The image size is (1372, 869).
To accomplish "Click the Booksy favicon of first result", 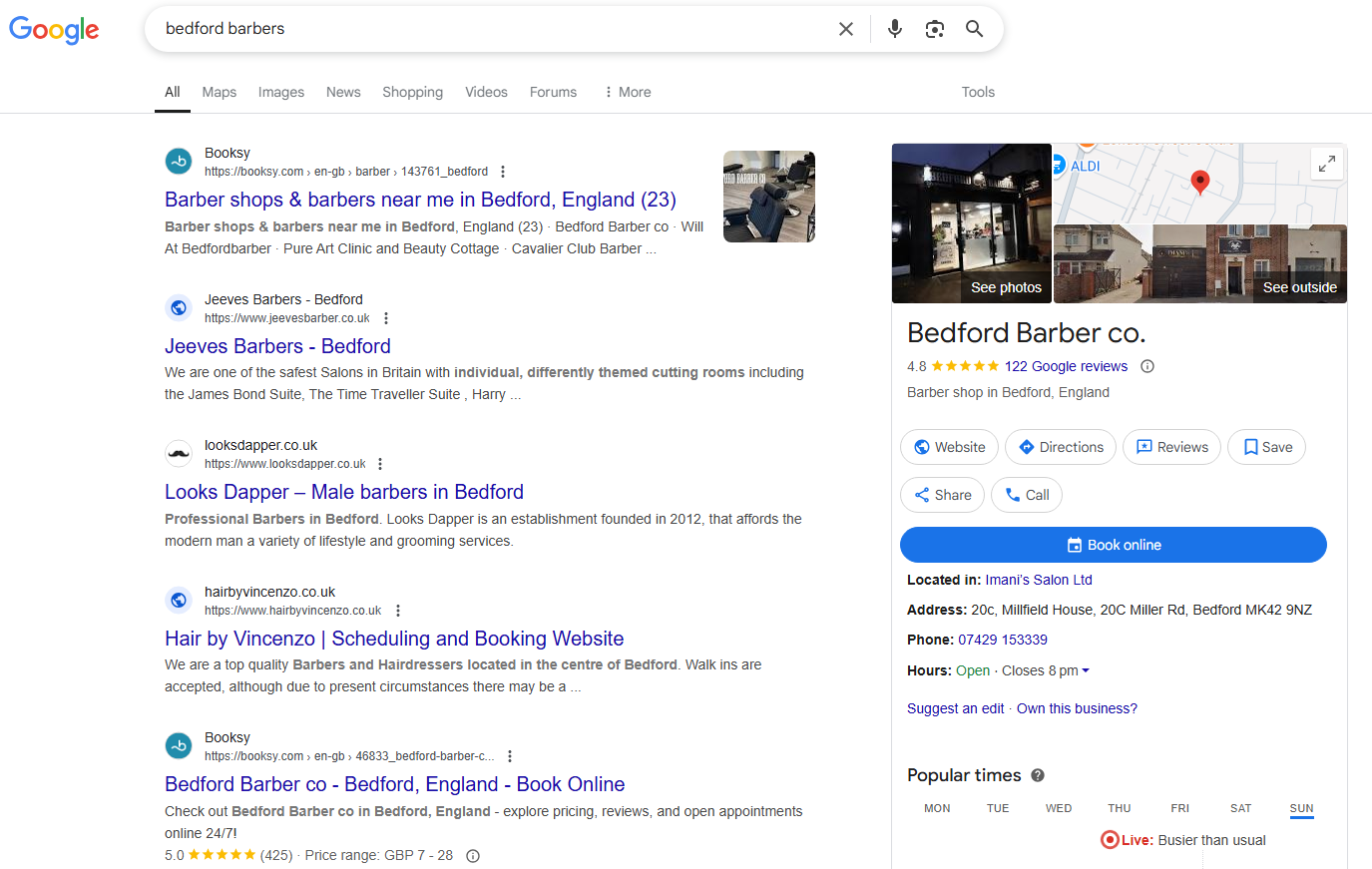I will coord(179,161).
